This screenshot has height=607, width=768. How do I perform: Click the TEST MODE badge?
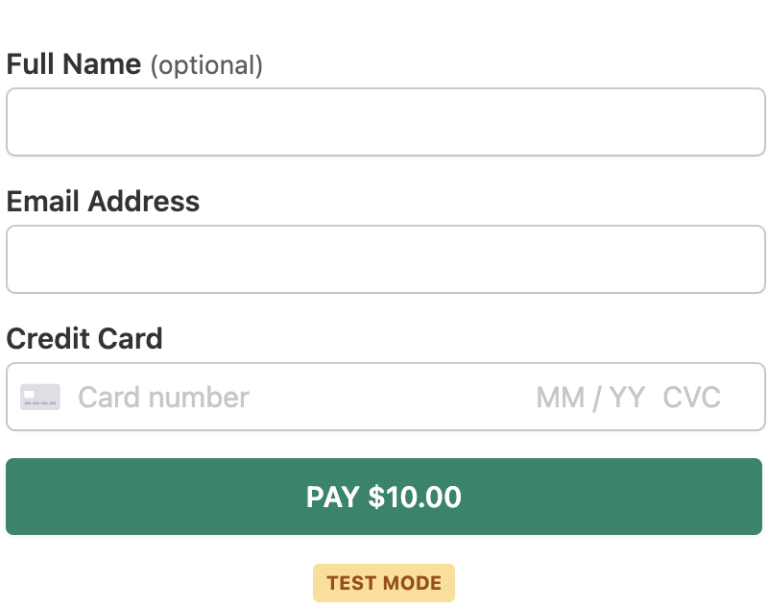tap(384, 583)
